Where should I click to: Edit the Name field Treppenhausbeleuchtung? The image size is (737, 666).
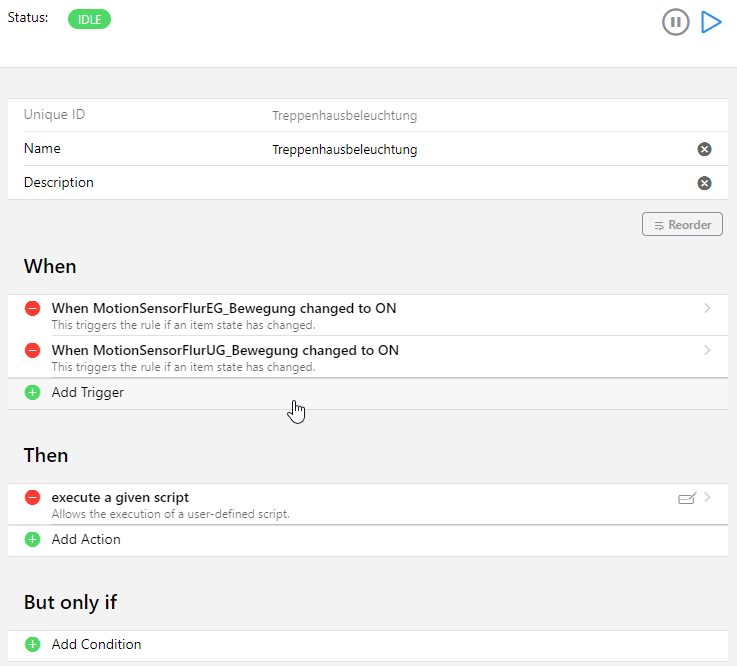(x=479, y=149)
